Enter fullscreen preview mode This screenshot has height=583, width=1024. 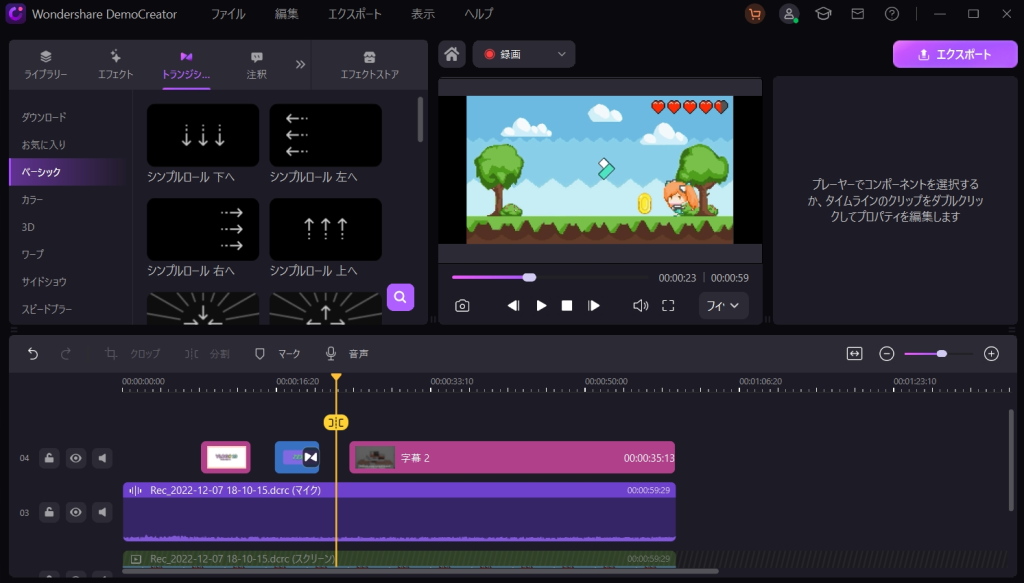668,306
